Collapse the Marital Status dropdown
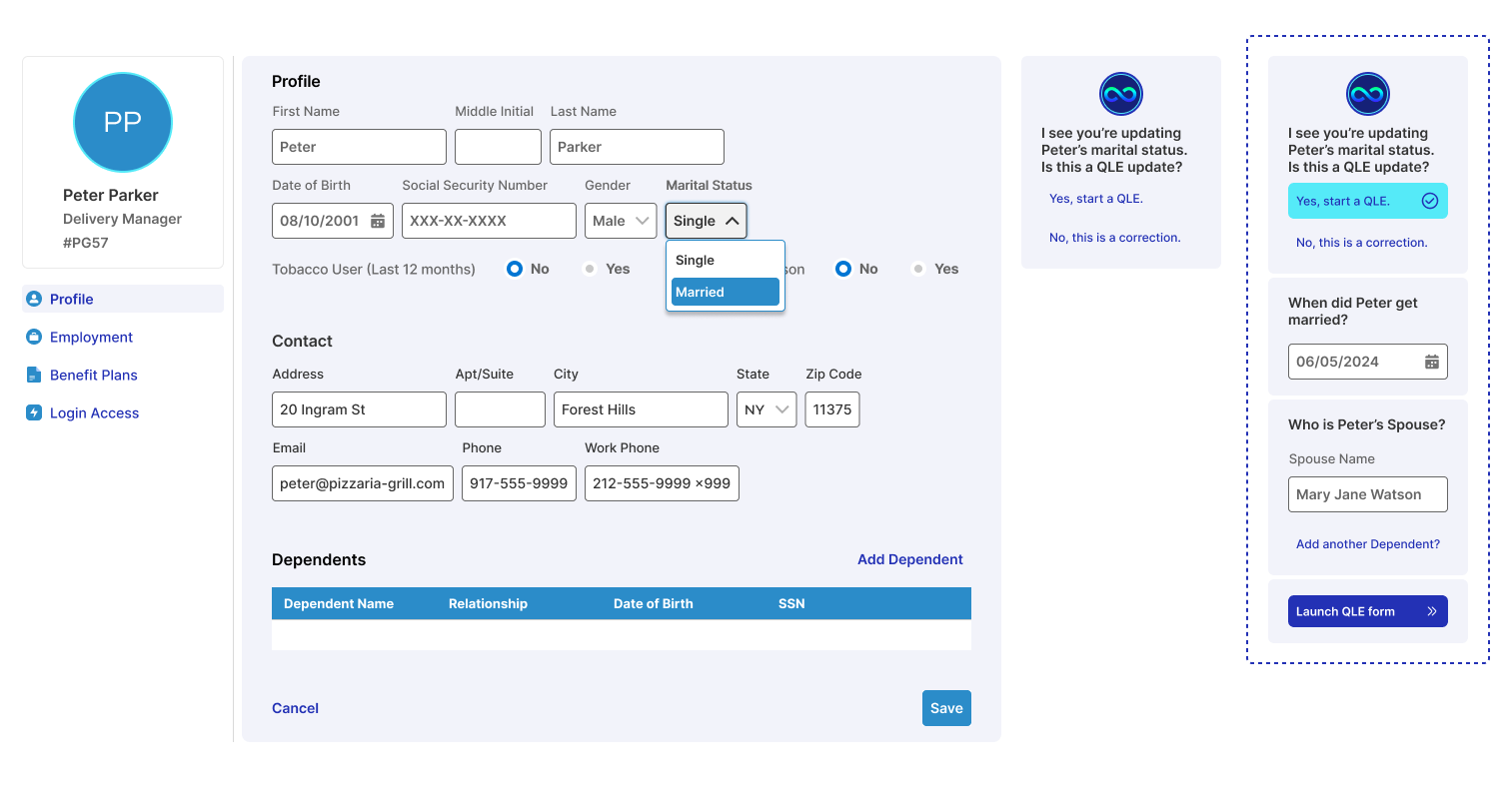Viewport: 1512px width, 799px height. tap(707, 221)
